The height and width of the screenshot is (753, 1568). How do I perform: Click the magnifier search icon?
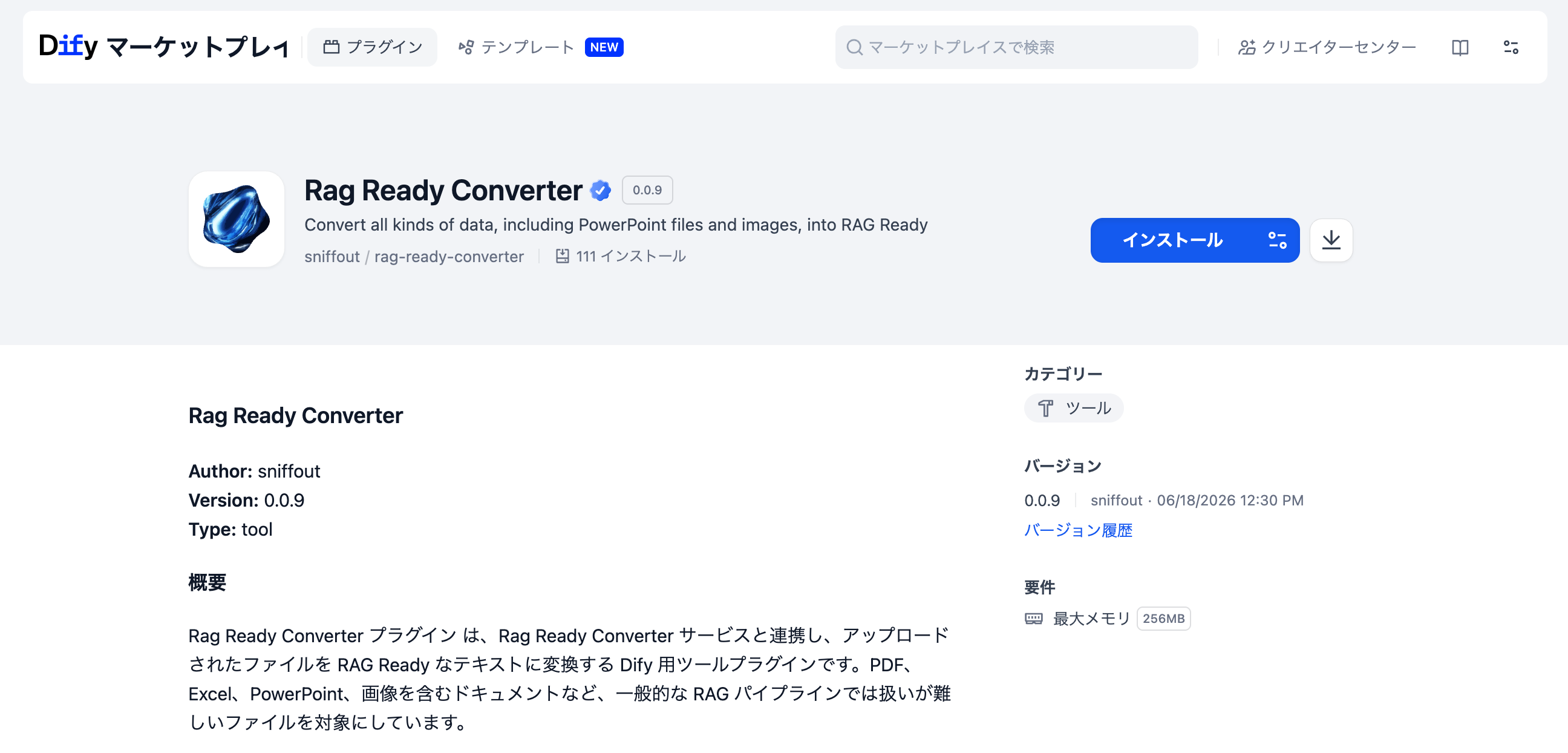pyautogui.click(x=854, y=47)
